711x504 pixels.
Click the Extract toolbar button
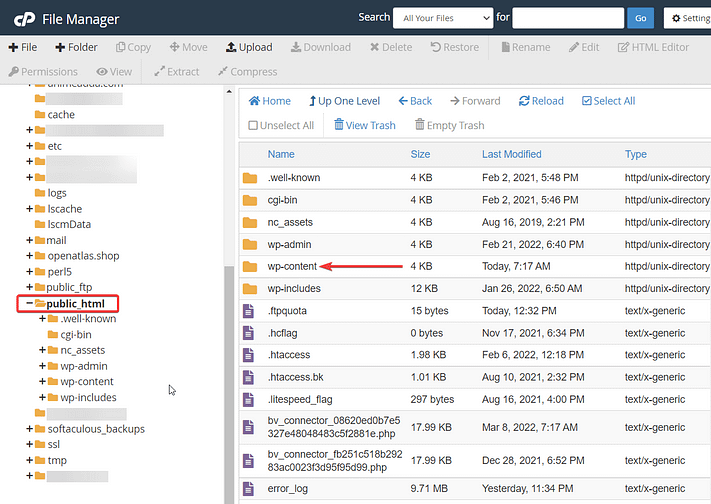[176, 72]
